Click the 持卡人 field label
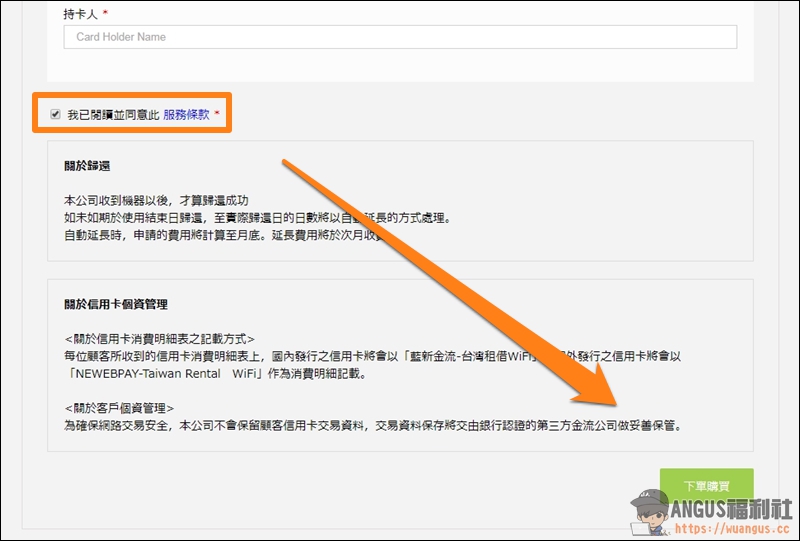Screen dimensions: 800x541 coord(80,14)
